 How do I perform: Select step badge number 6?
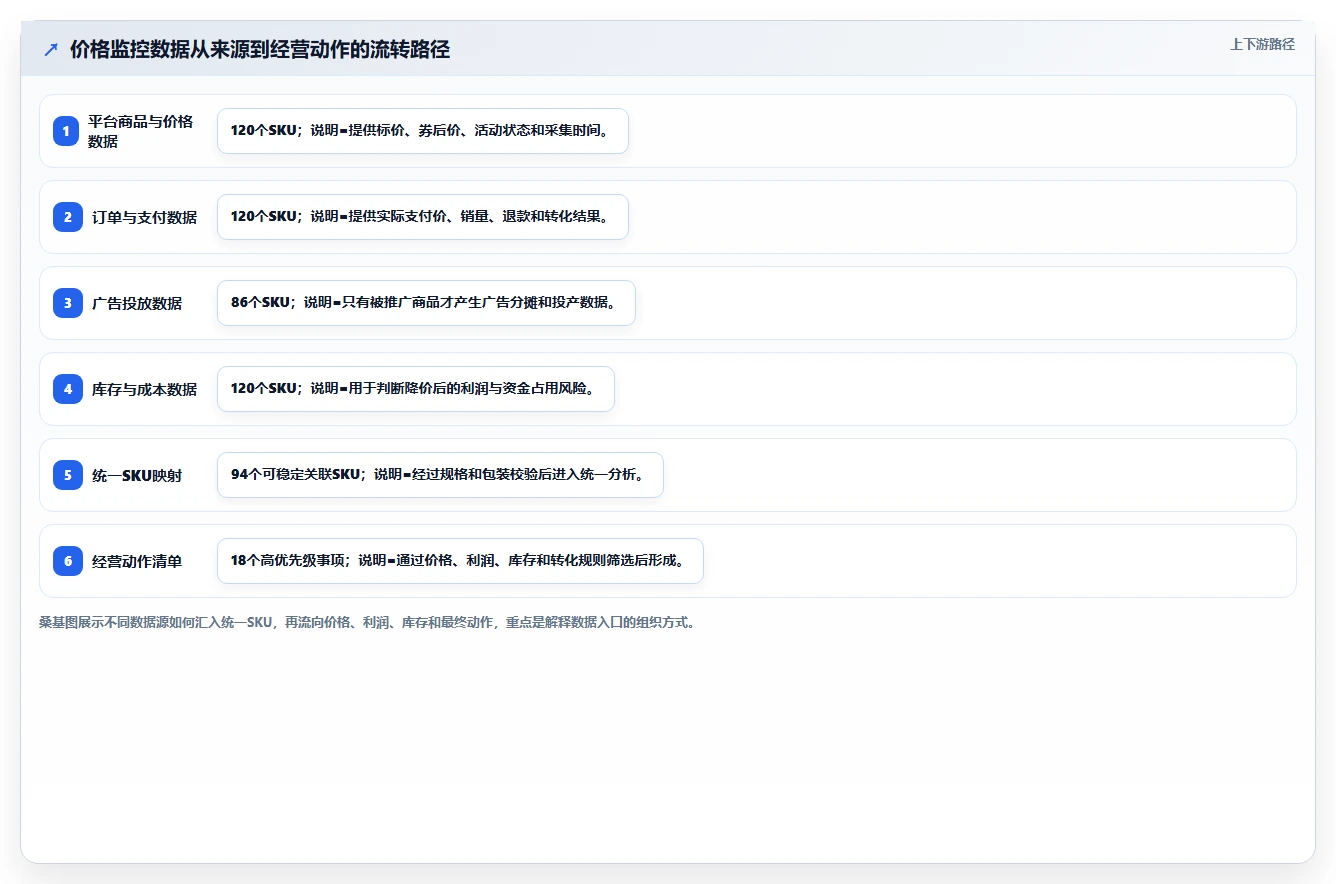(67, 561)
